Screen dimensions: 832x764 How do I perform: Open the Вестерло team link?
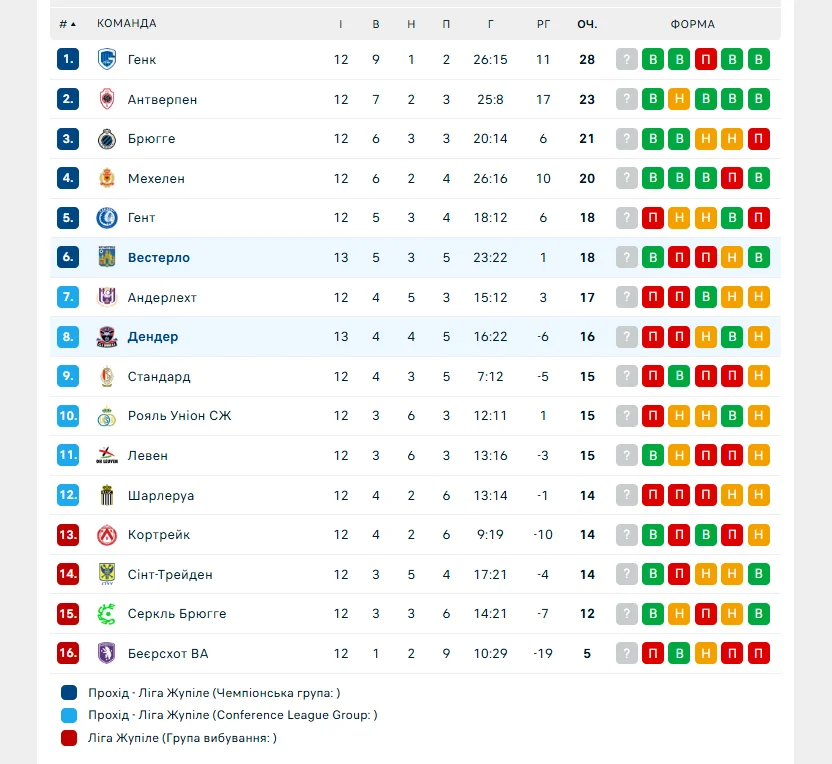click(158, 258)
